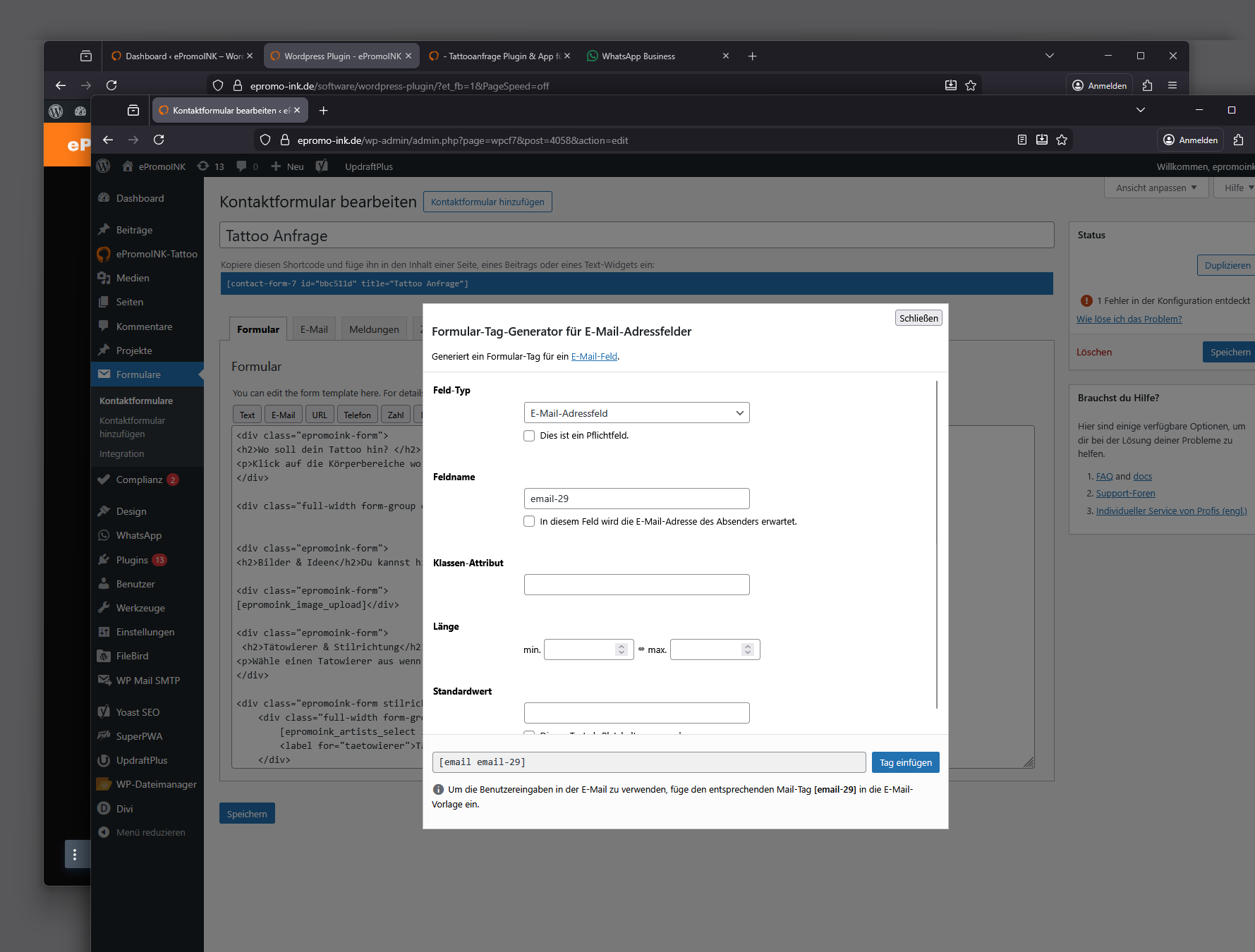The image size is (1255, 952).
Task: Expand the Ansicht anpassen panel
Action: 1156,188
